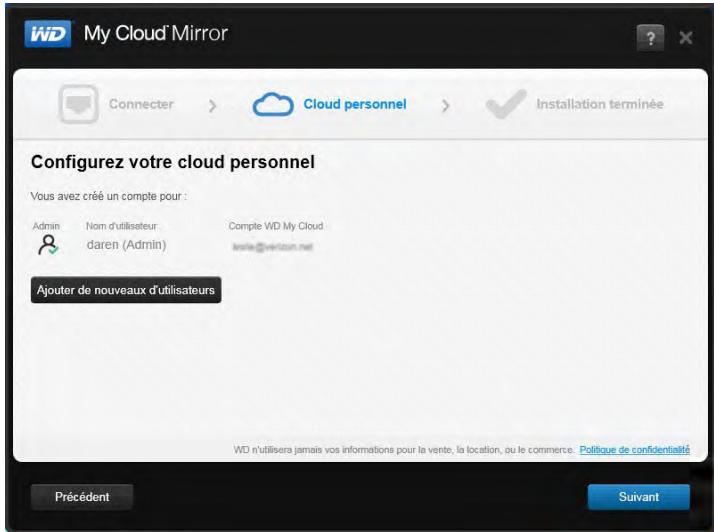Go to the Connecter step label
The image size is (714, 532).
141,104
